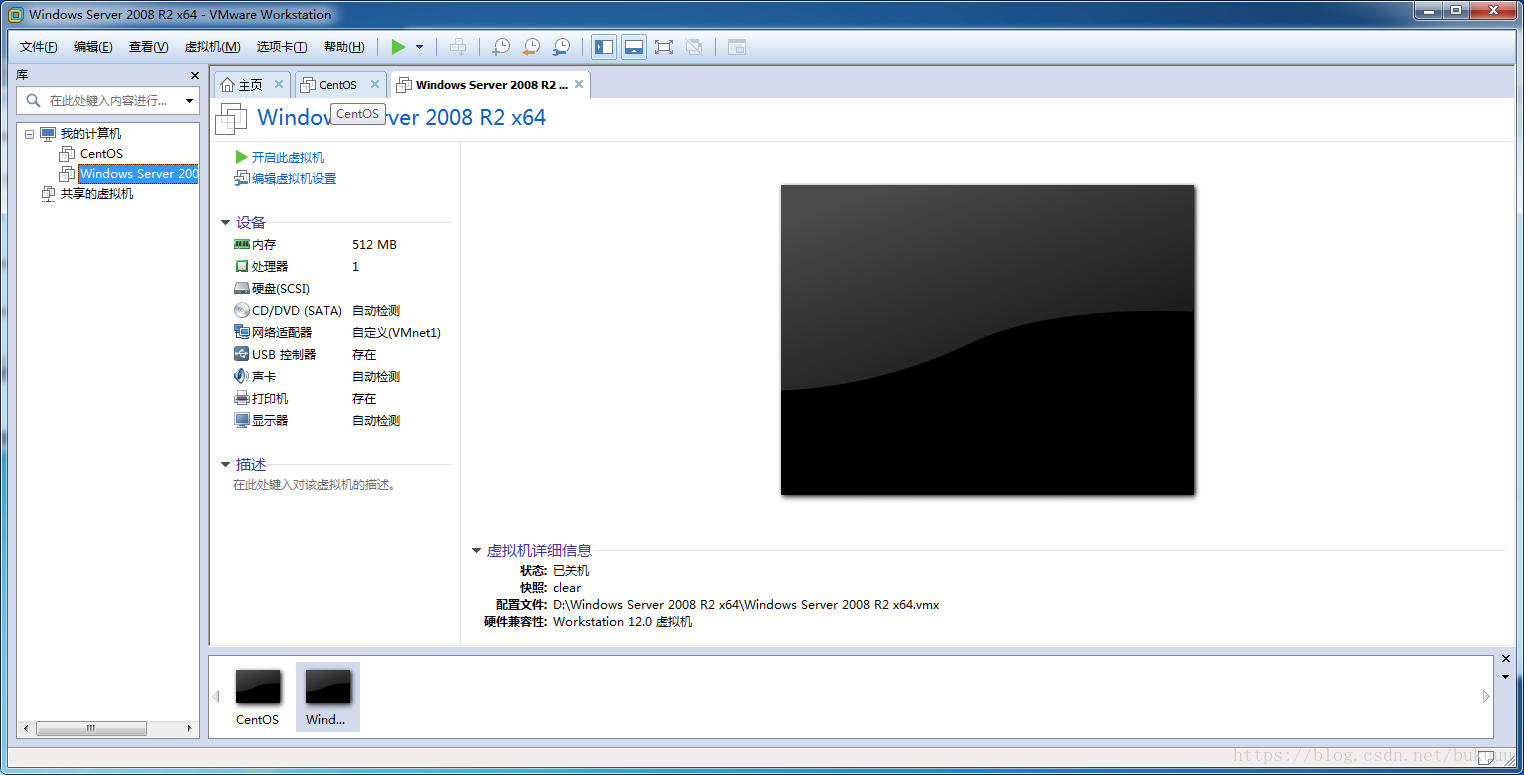This screenshot has width=1524, height=775.
Task: Collapse the 虚拟机详细信息 section
Action: [477, 550]
